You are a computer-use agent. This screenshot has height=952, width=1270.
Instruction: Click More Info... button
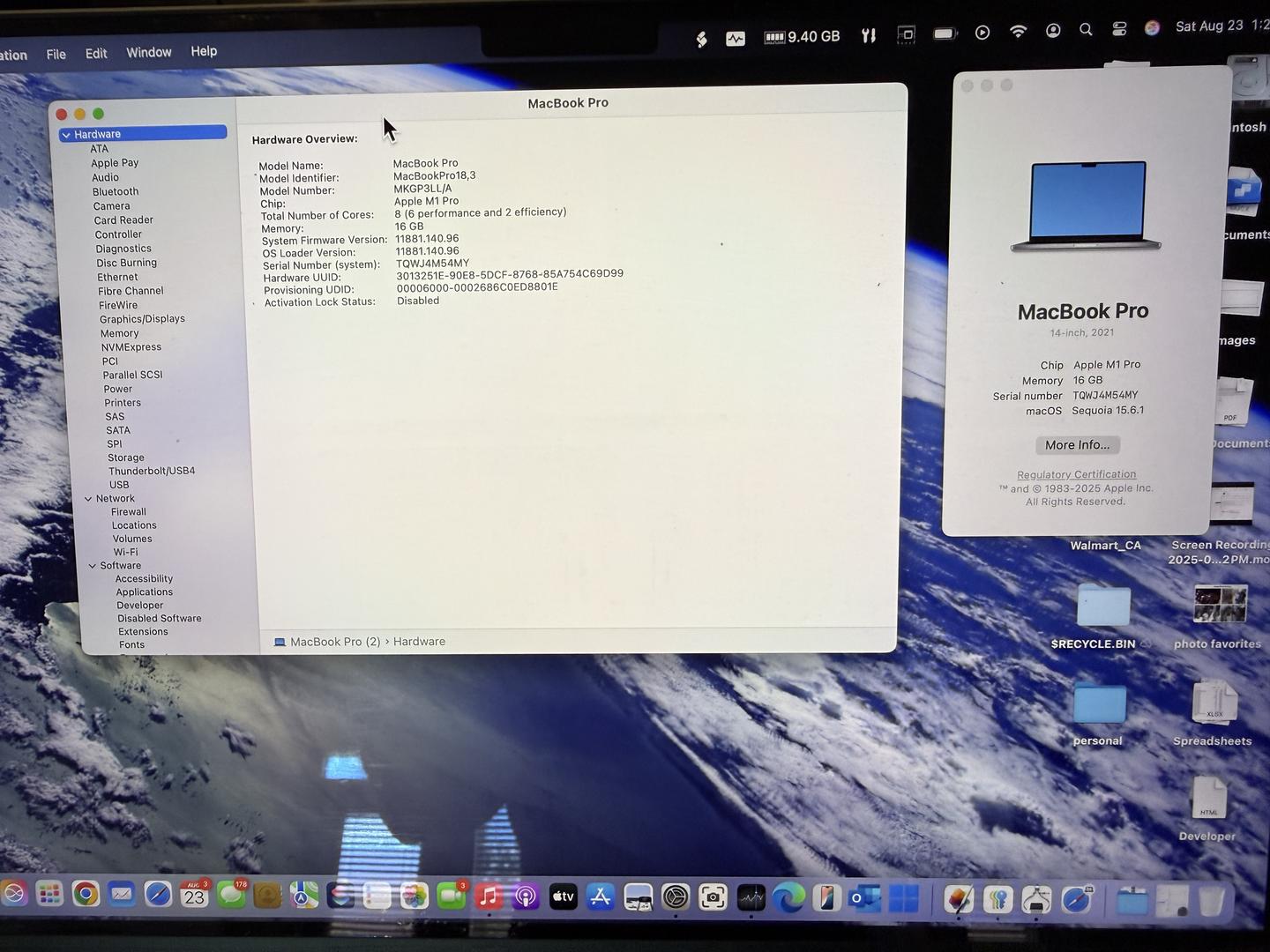pyautogui.click(x=1077, y=445)
